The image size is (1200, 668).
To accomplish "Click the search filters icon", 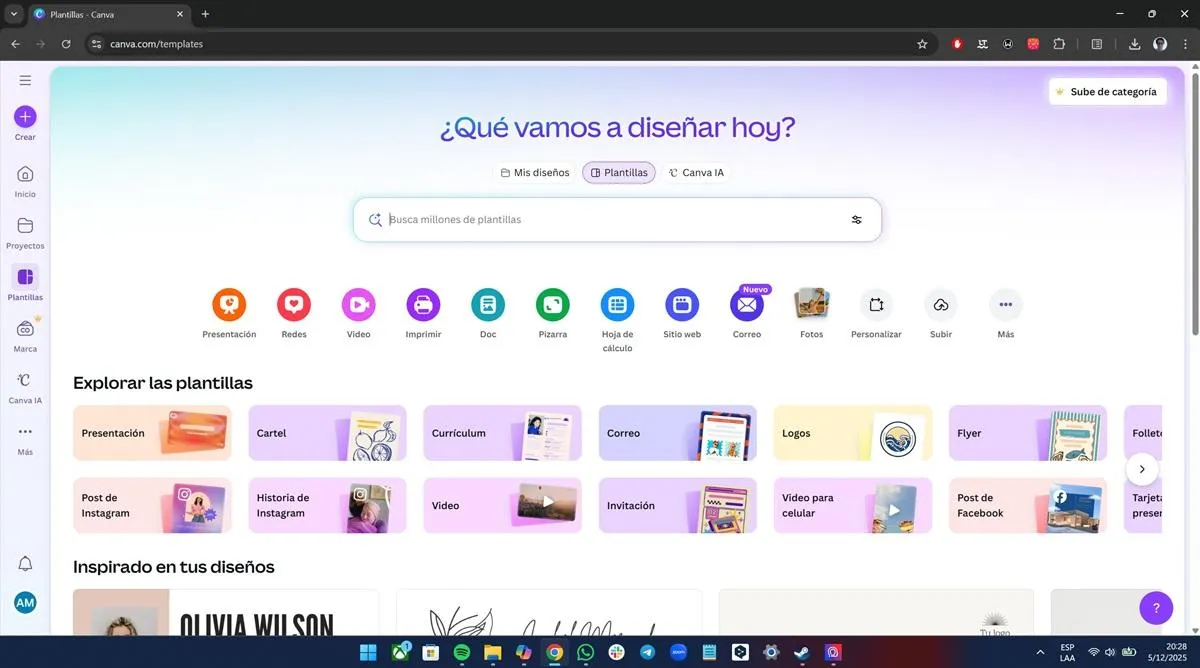I will point(856,219).
